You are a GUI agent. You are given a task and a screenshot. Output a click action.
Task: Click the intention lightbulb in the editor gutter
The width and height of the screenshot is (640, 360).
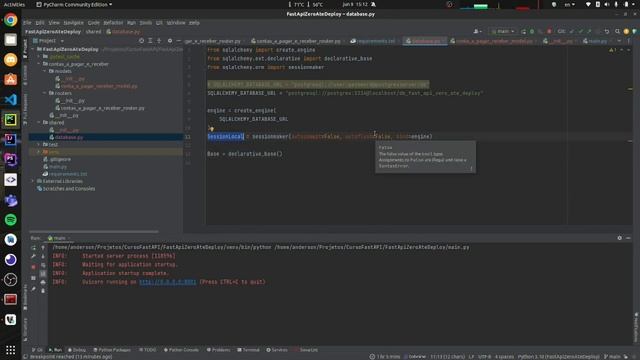tap(211, 129)
